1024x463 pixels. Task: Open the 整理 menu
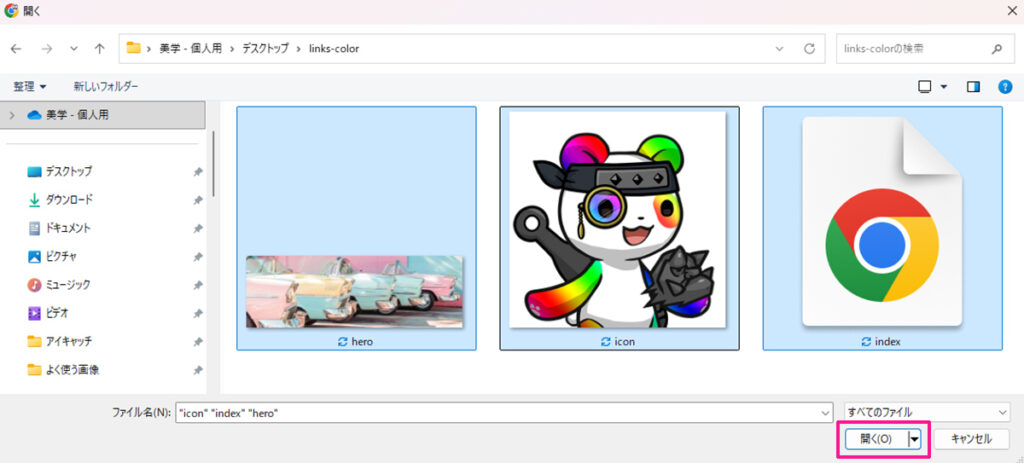(30, 87)
